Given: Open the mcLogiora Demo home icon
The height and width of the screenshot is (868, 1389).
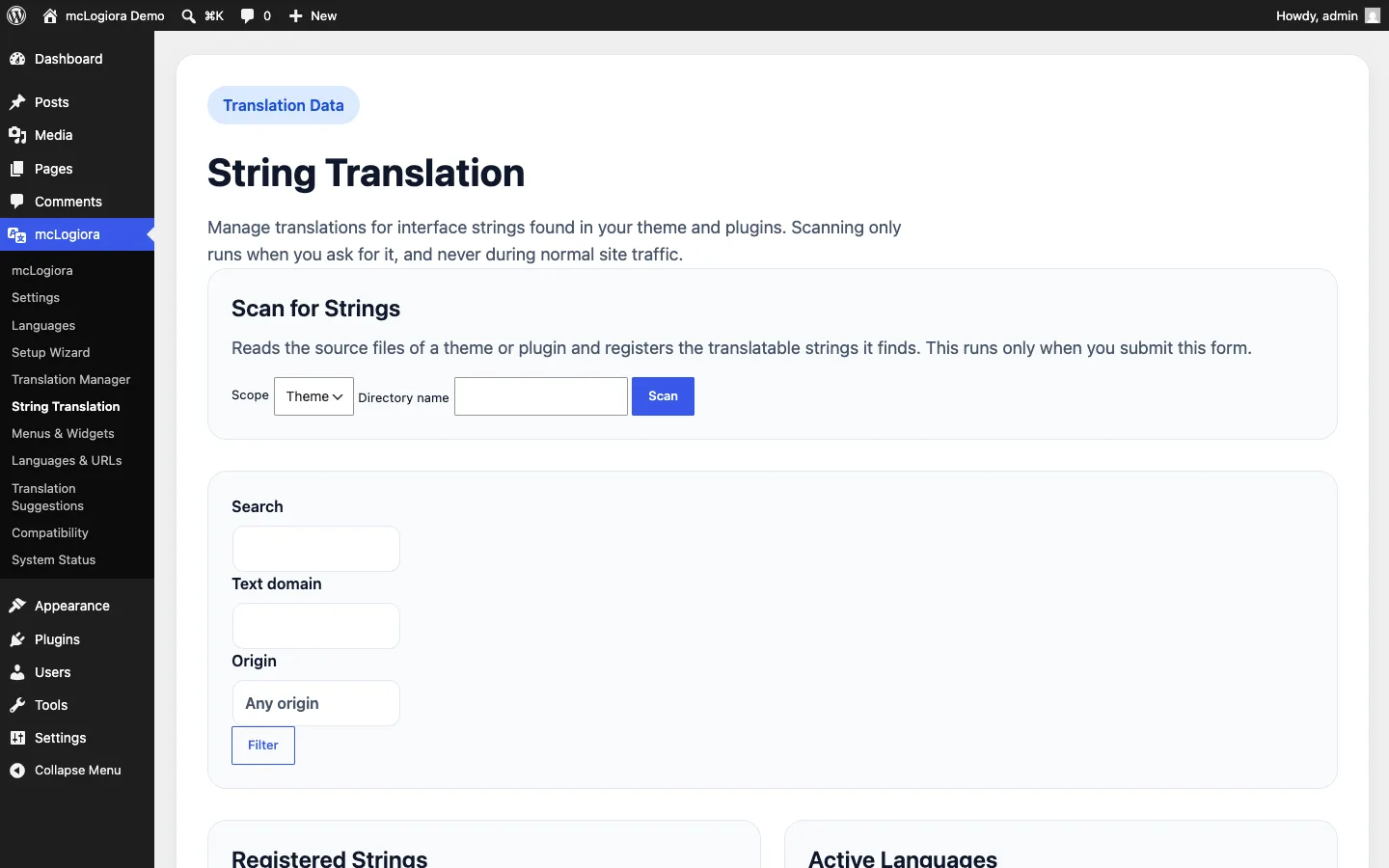Looking at the screenshot, I should click(x=50, y=15).
